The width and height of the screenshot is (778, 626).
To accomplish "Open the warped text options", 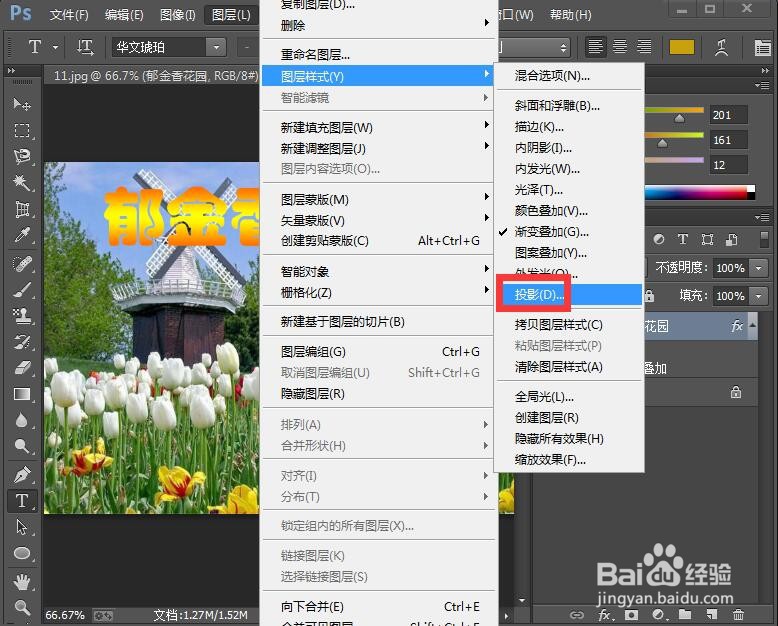I will (721, 48).
